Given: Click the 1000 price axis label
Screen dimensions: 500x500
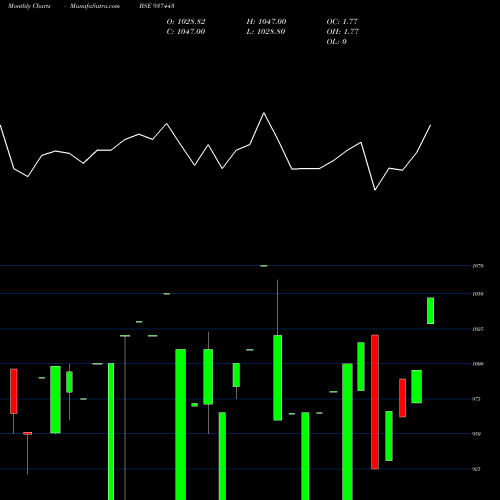Looking at the screenshot, I should click(x=478, y=364).
